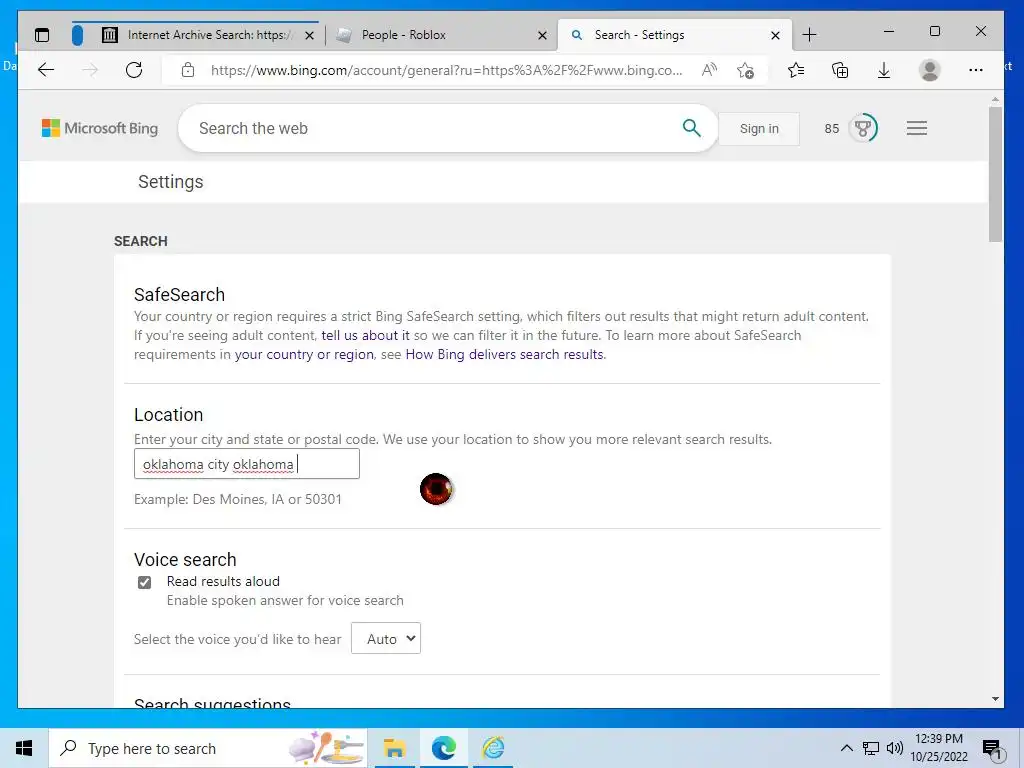Click the browser address bar URL
The height and width of the screenshot is (768, 1024).
[447, 70]
